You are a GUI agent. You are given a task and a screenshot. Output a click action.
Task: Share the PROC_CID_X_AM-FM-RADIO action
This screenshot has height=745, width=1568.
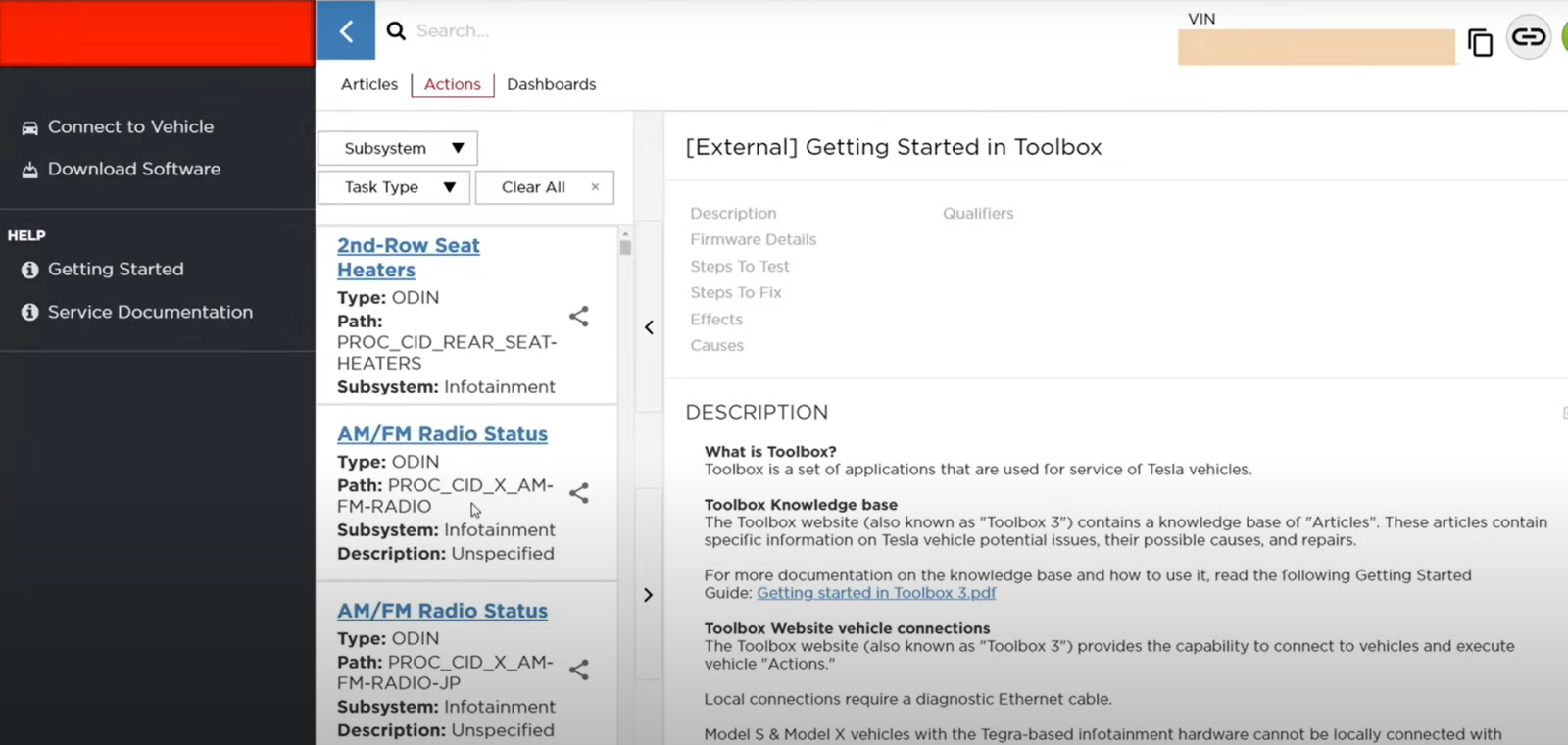pyautogui.click(x=579, y=493)
